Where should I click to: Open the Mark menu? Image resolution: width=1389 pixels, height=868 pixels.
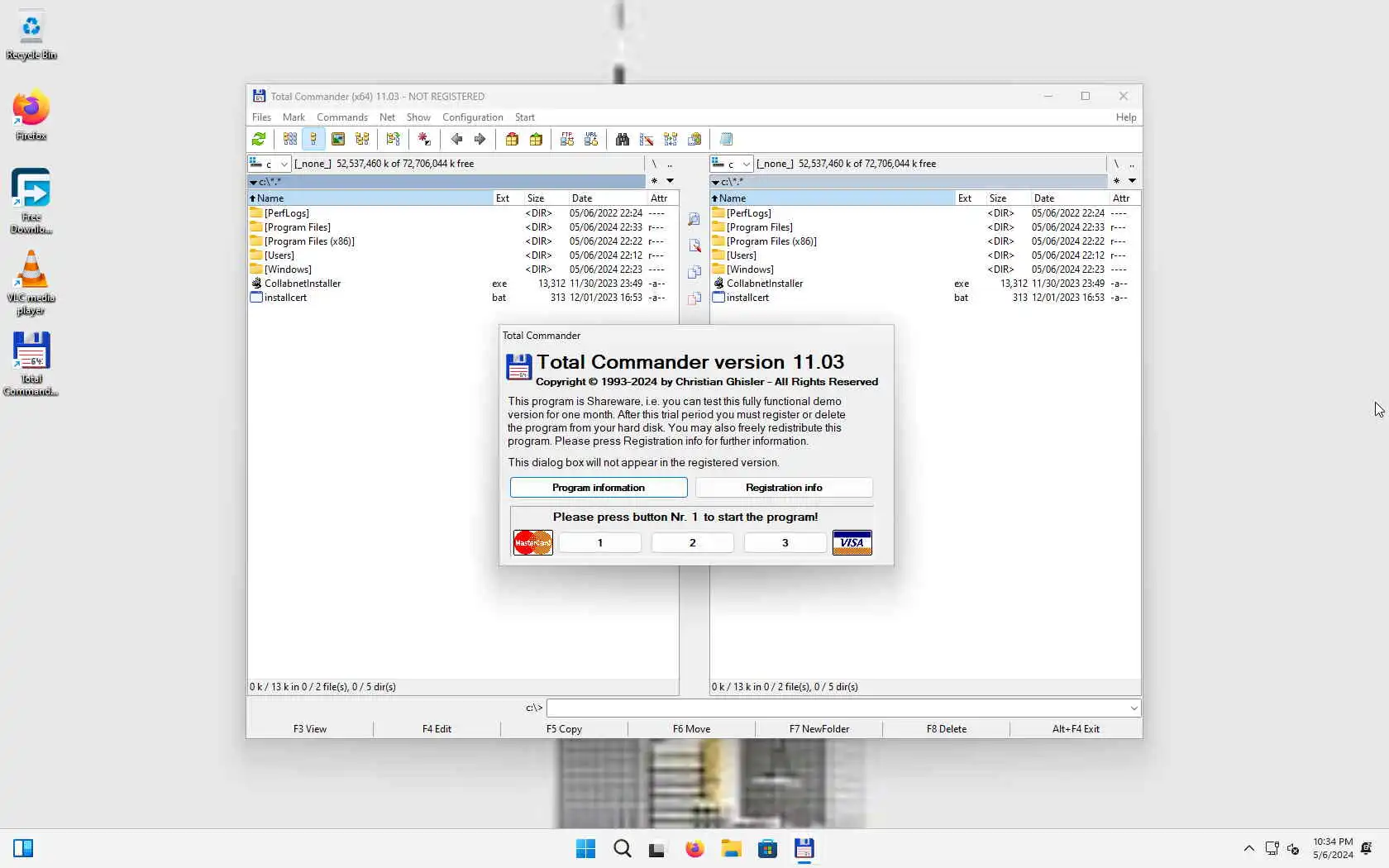[x=294, y=117]
